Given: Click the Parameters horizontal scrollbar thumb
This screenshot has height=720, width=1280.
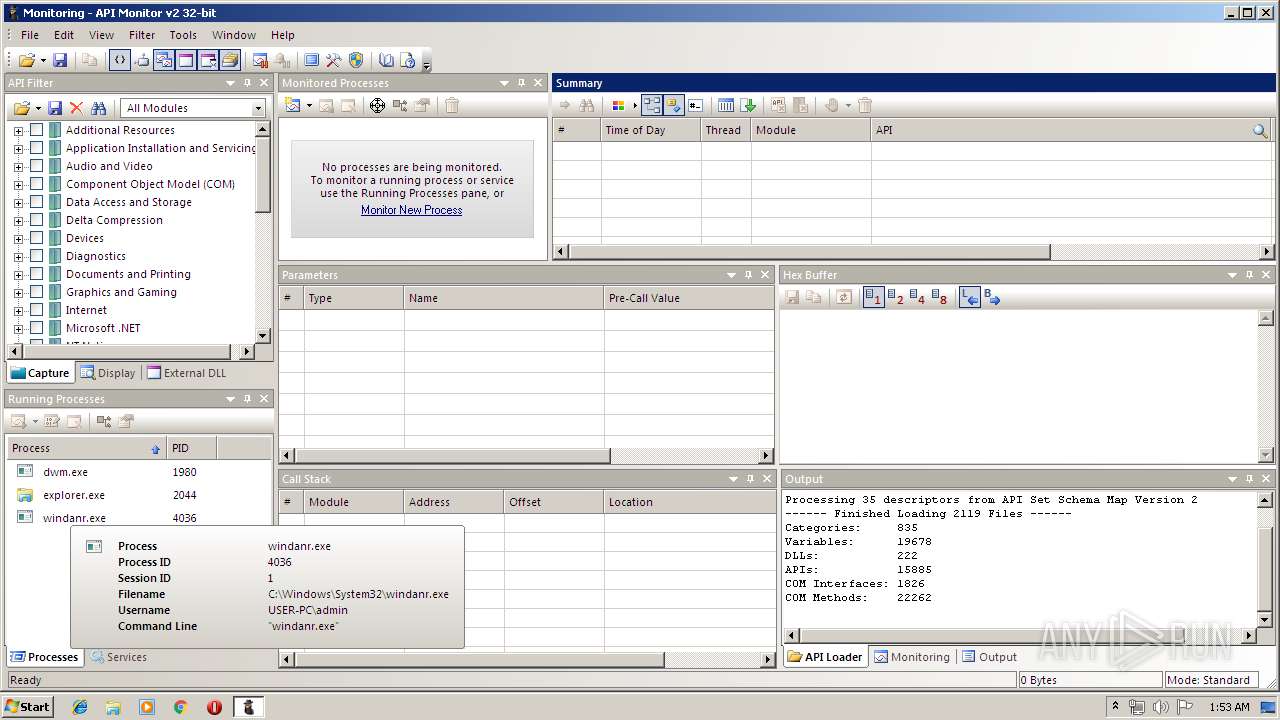Looking at the screenshot, I should tap(451, 456).
